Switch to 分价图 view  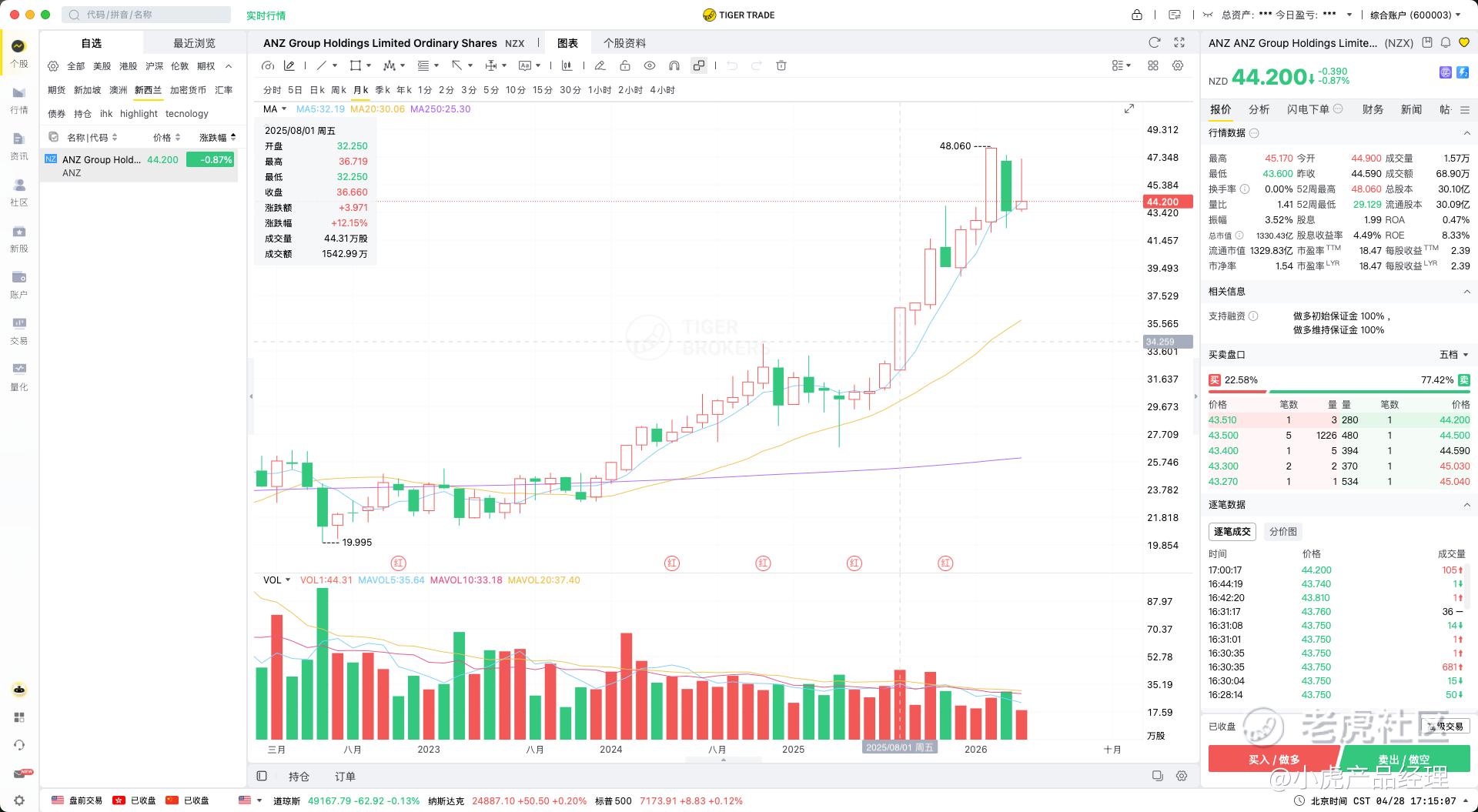click(1283, 531)
